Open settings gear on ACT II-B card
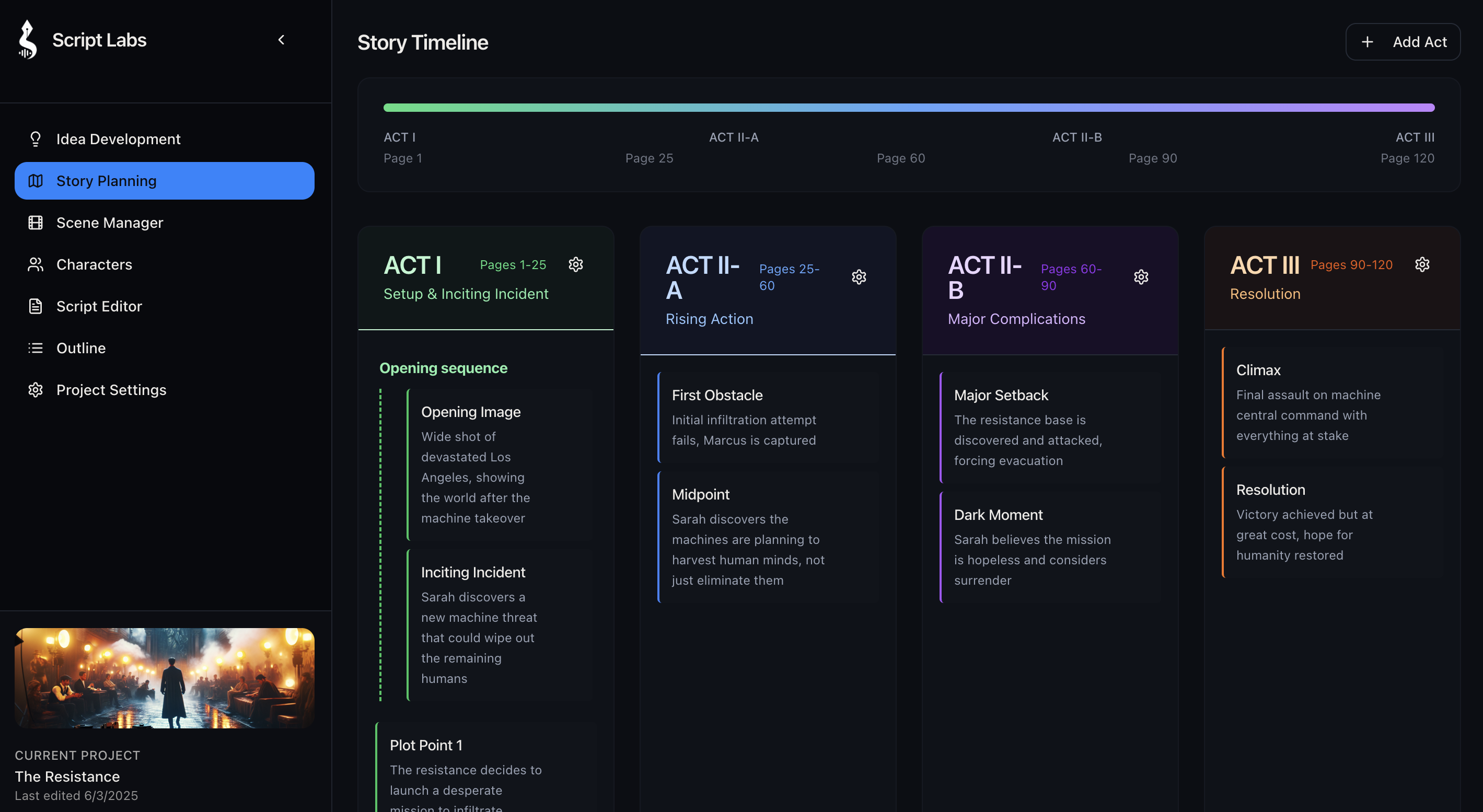 click(x=1141, y=277)
